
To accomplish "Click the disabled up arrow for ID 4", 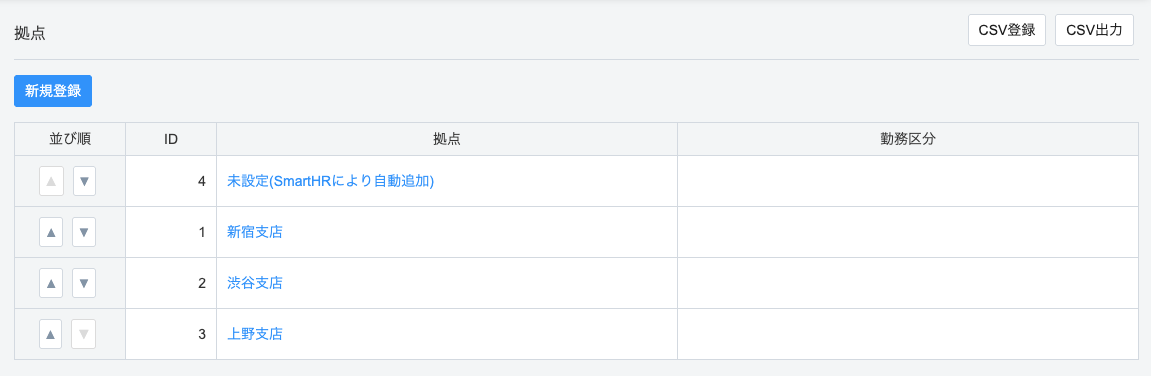I will click(51, 181).
